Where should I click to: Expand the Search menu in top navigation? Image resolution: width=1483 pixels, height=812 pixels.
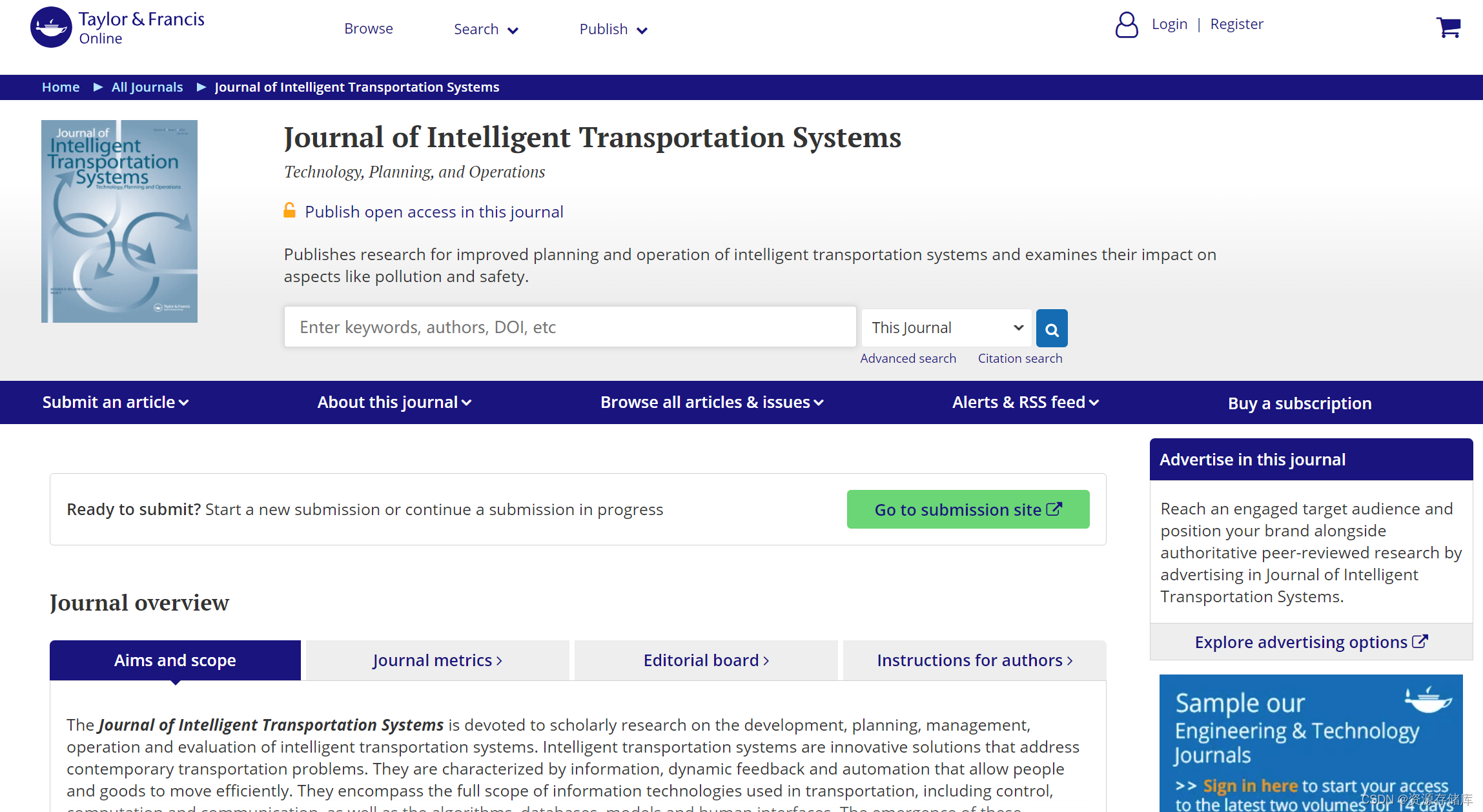pyautogui.click(x=486, y=30)
